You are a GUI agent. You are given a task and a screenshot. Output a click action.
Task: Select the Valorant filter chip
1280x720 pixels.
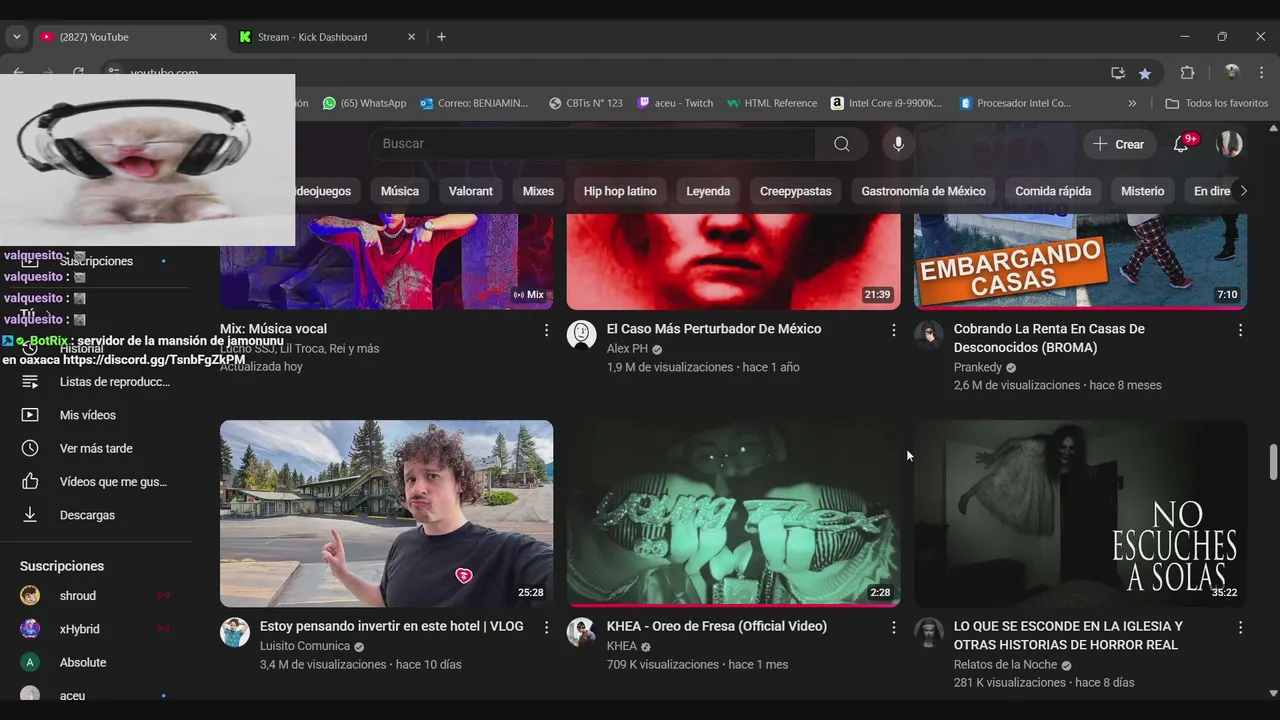click(471, 191)
